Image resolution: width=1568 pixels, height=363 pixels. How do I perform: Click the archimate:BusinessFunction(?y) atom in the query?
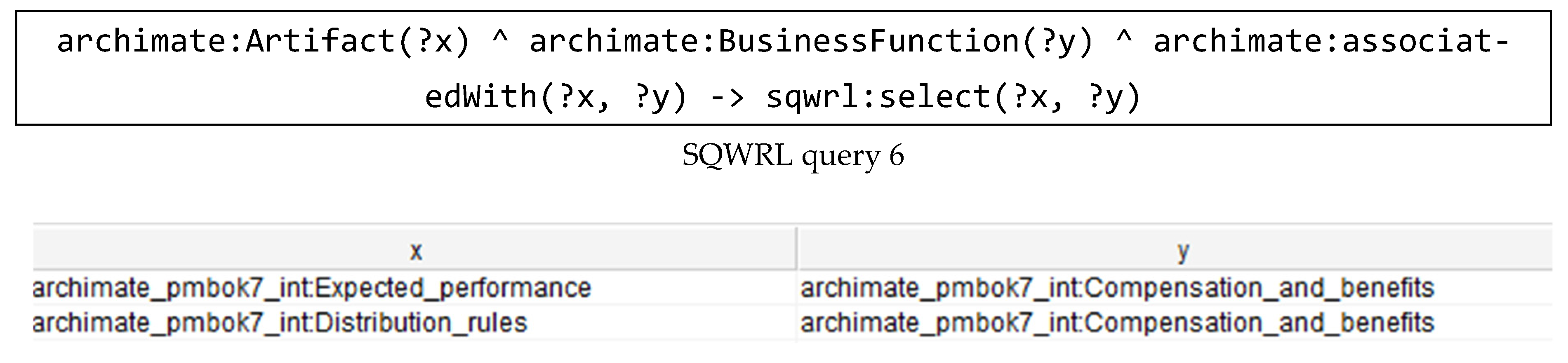pyautogui.click(x=811, y=41)
